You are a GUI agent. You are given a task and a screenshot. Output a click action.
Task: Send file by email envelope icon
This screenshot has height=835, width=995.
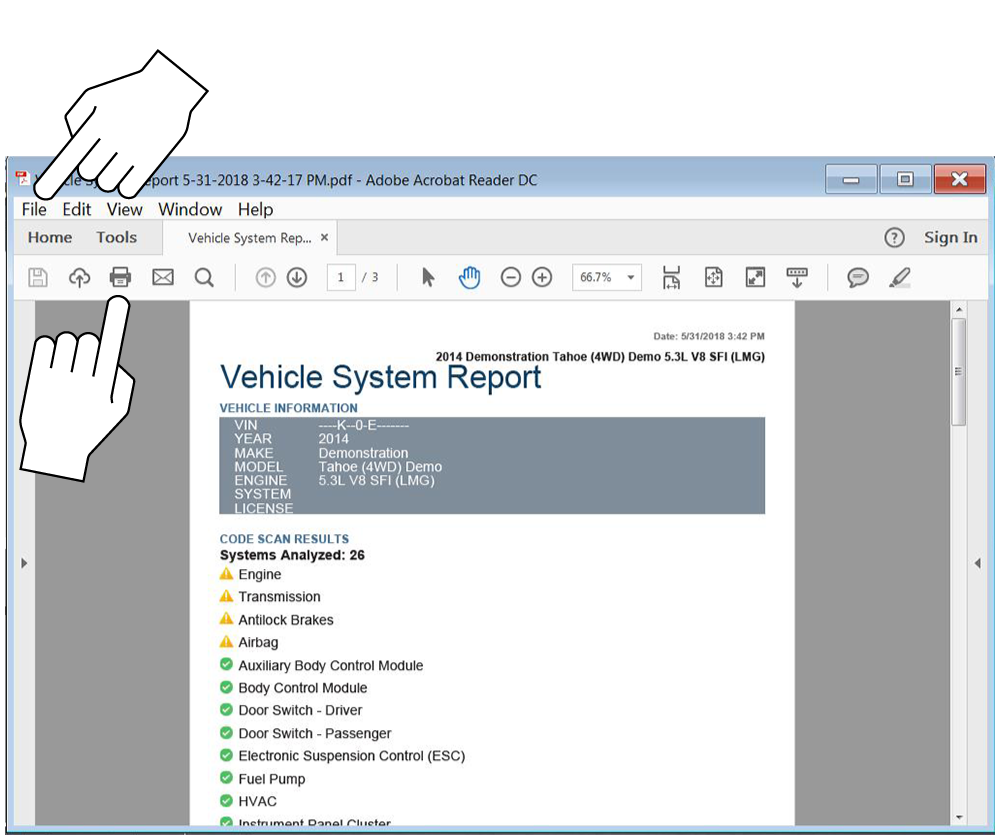click(x=163, y=277)
